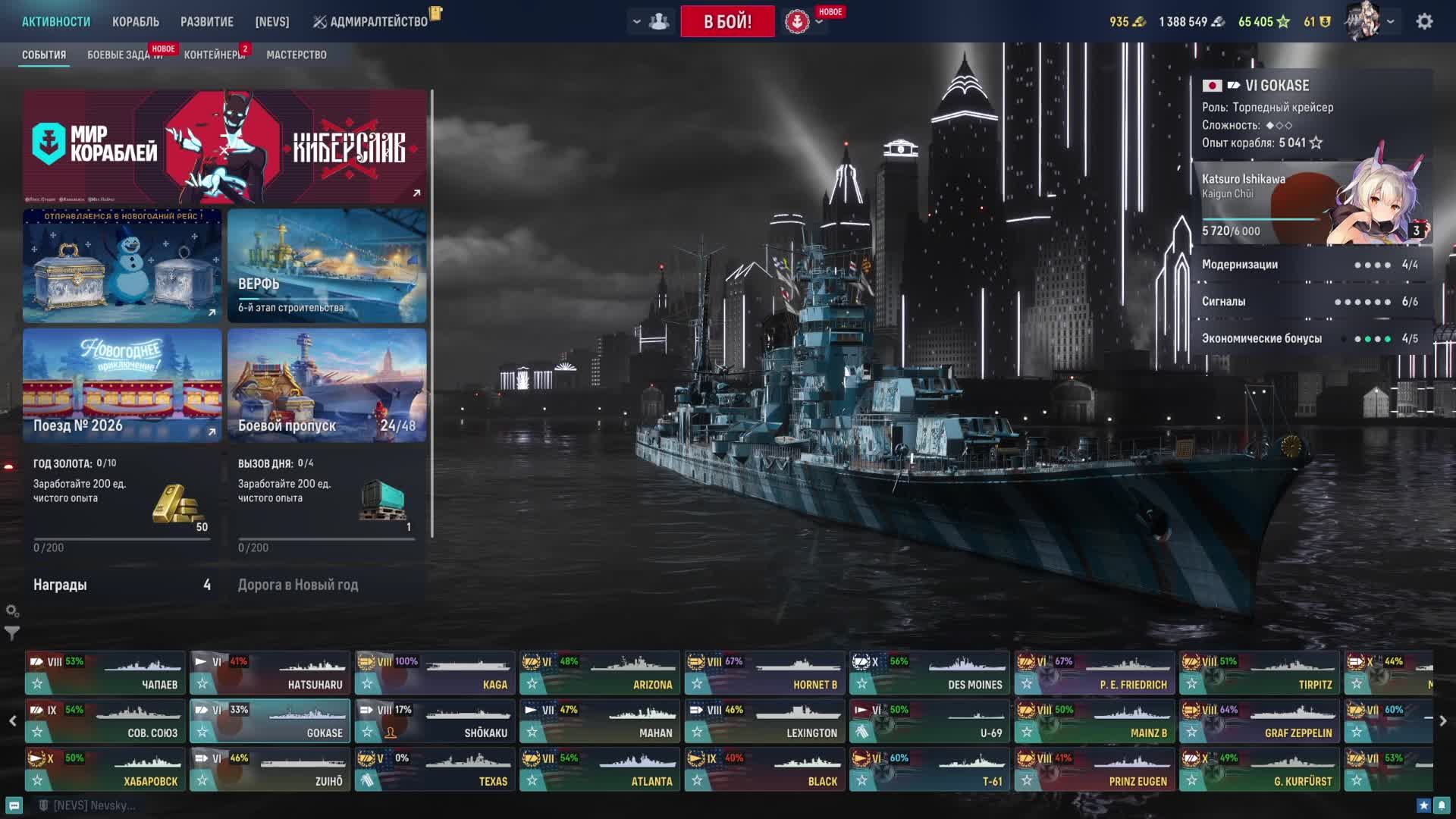
Task: Click the division creation icon
Action: point(659,21)
